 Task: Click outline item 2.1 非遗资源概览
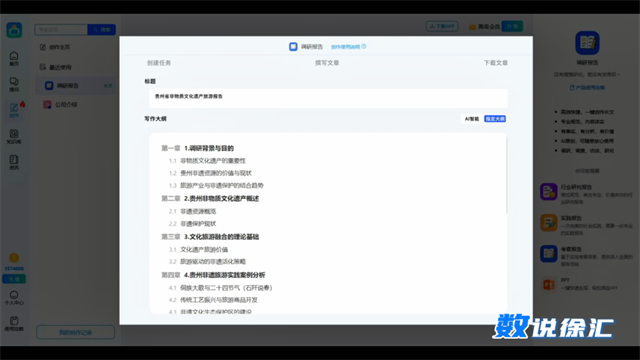192,211
